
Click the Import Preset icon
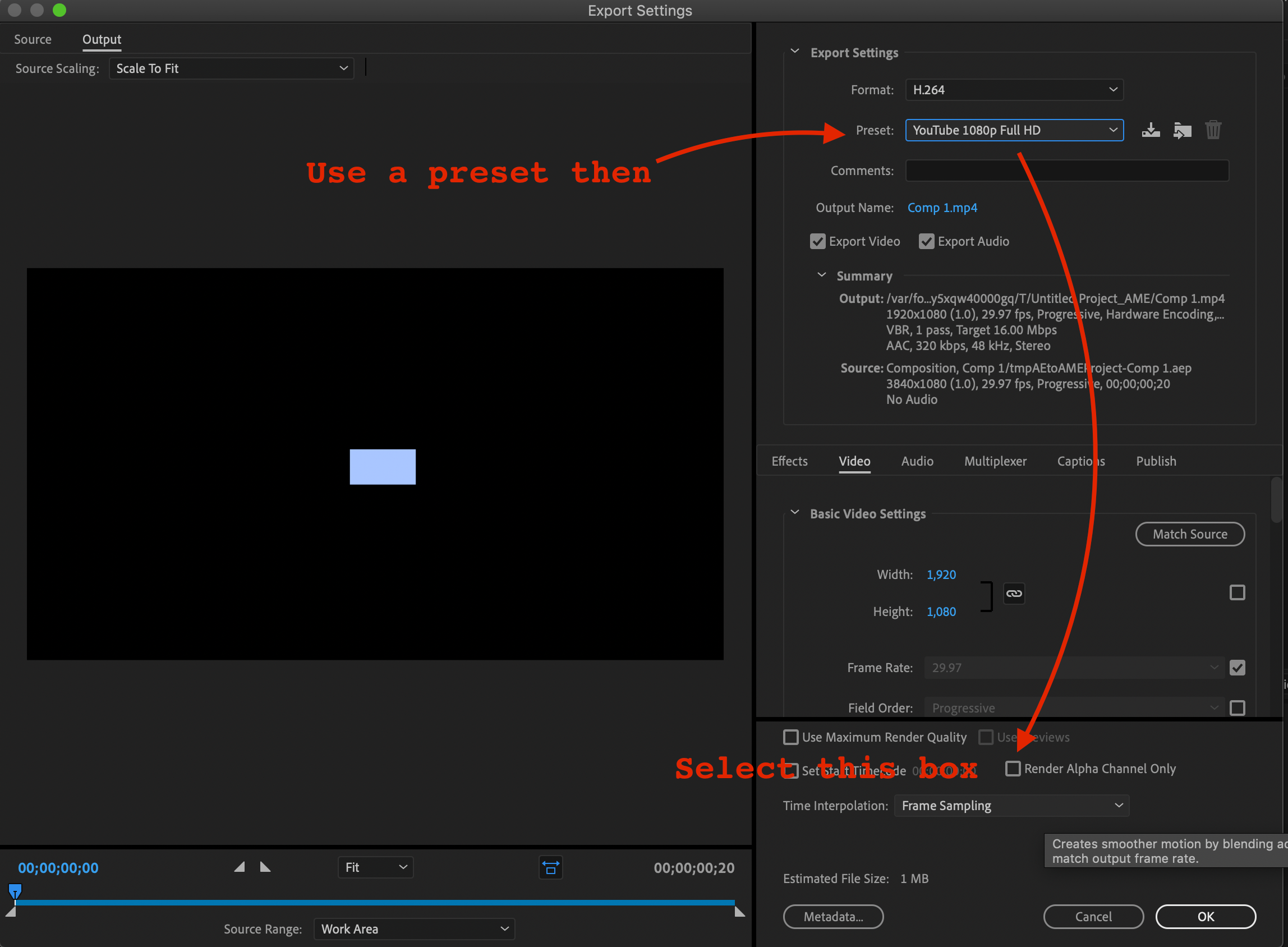tap(1181, 130)
